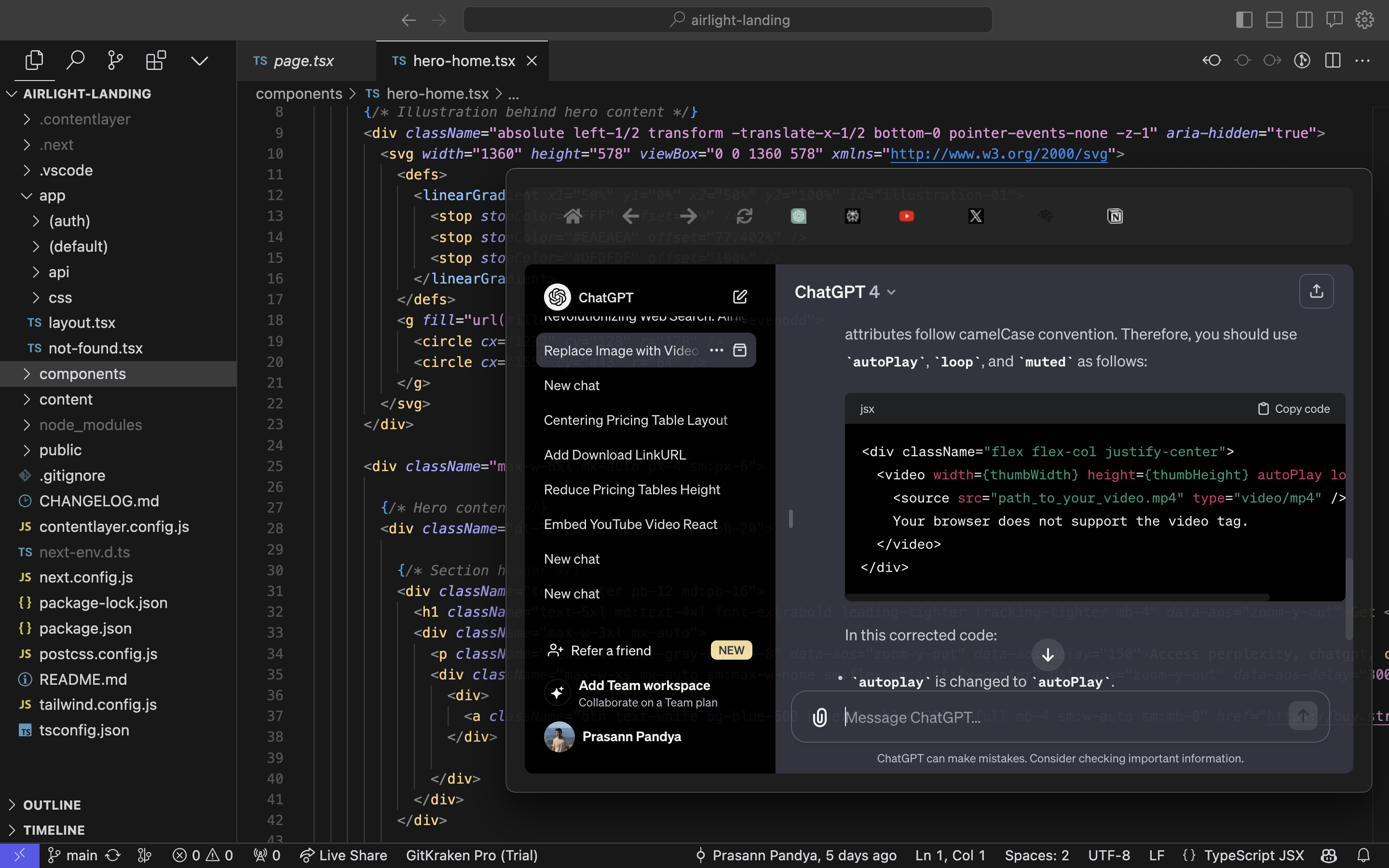This screenshot has width=1389, height=868.
Task: Click the Notion shortcut icon
Action: (x=1115, y=216)
